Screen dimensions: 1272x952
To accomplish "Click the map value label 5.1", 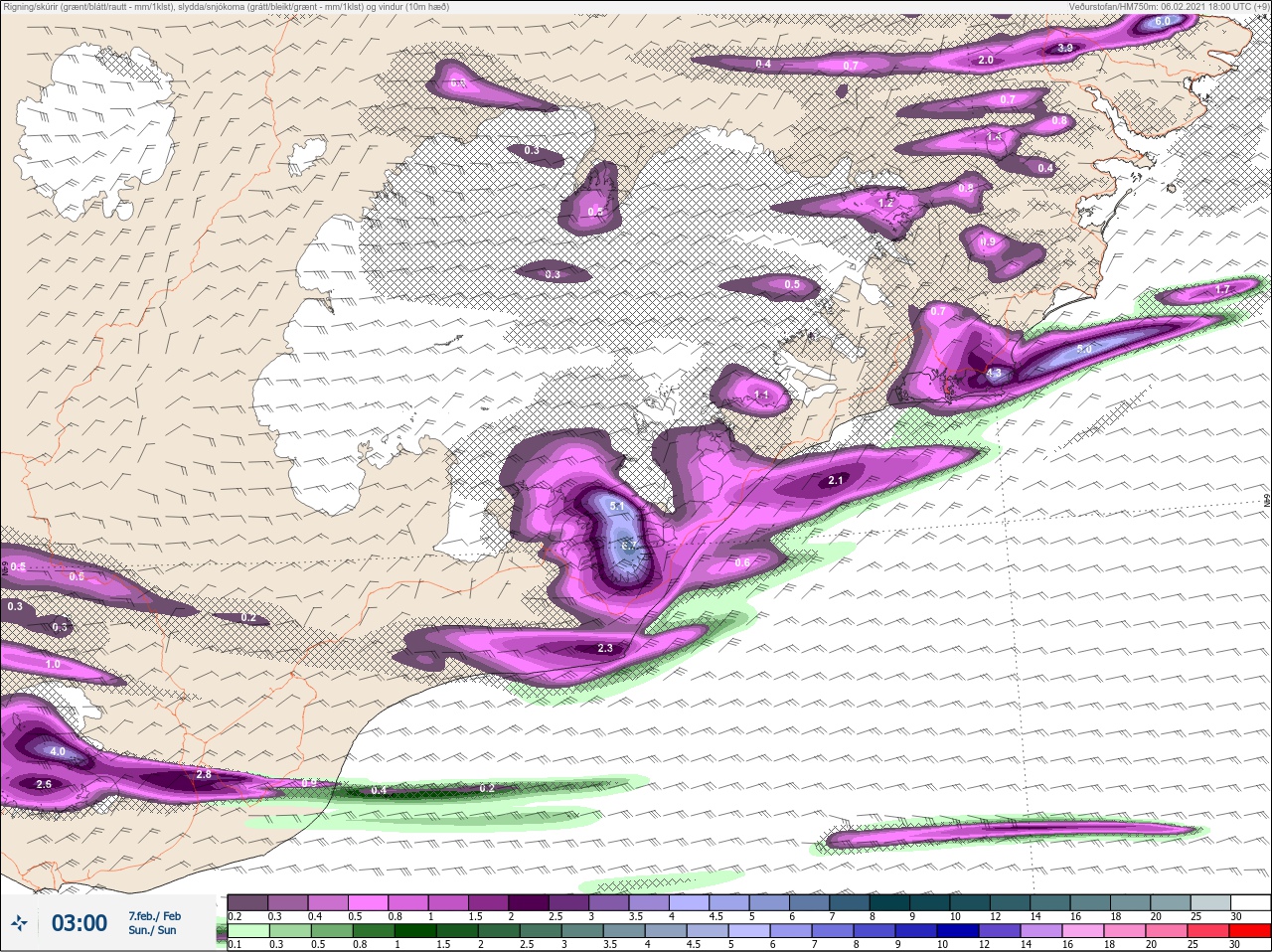I will (616, 507).
